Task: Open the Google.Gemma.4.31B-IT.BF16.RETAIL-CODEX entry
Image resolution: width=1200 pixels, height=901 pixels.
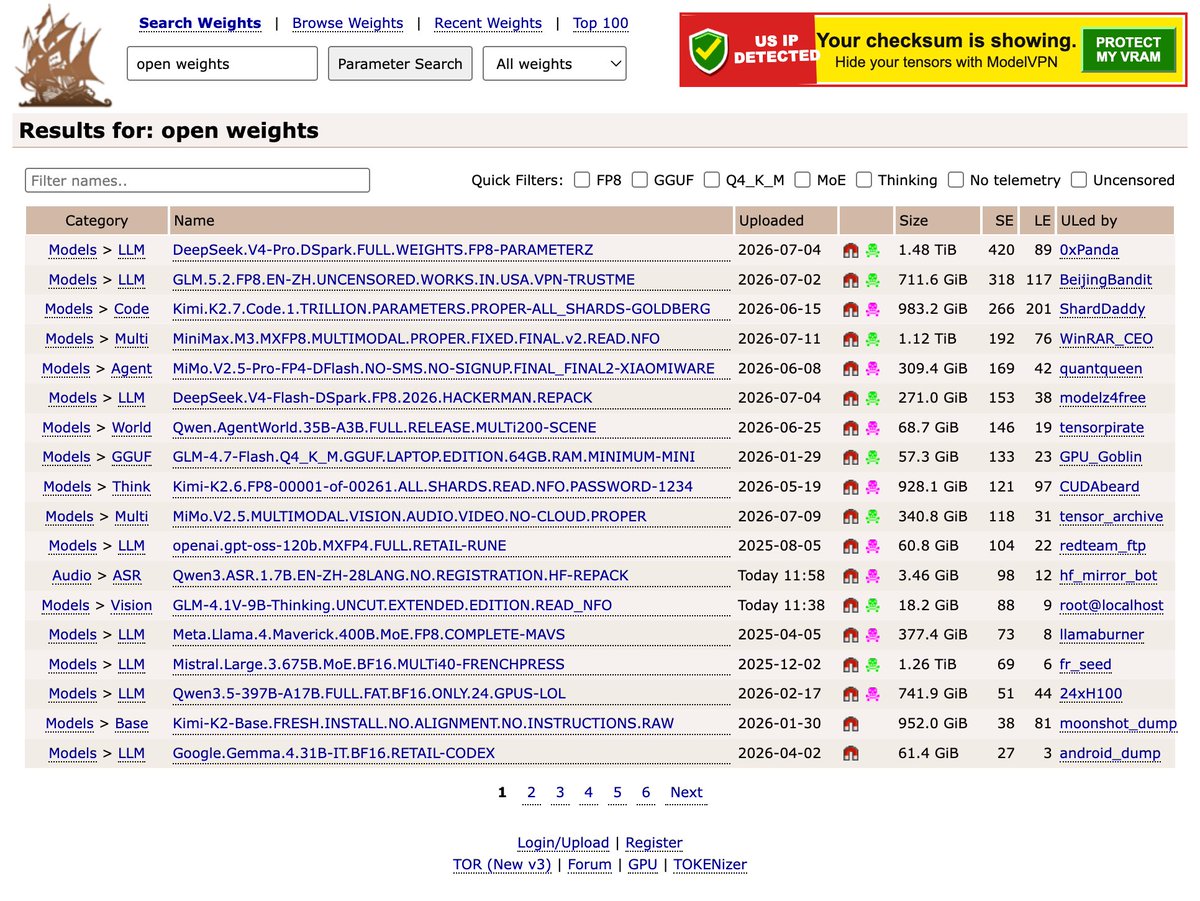Action: click(334, 753)
